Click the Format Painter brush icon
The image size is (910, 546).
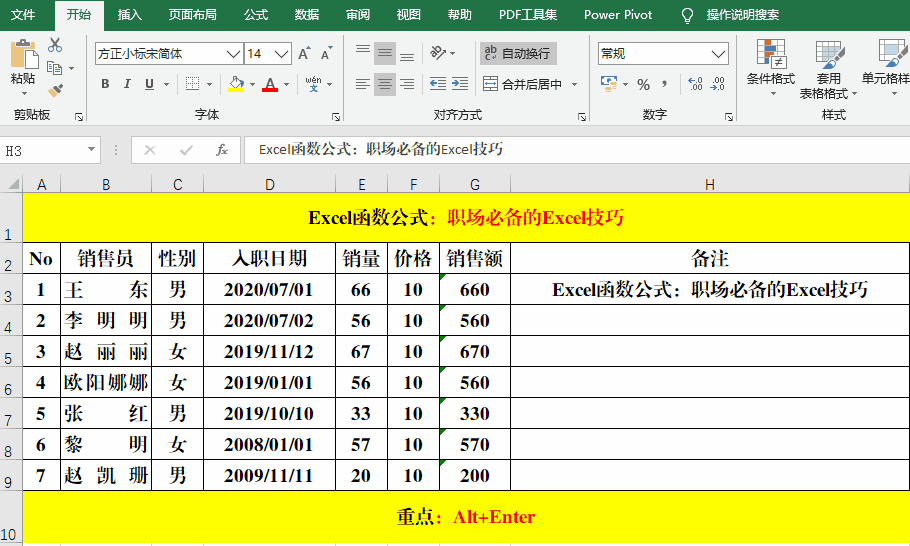(x=55, y=91)
